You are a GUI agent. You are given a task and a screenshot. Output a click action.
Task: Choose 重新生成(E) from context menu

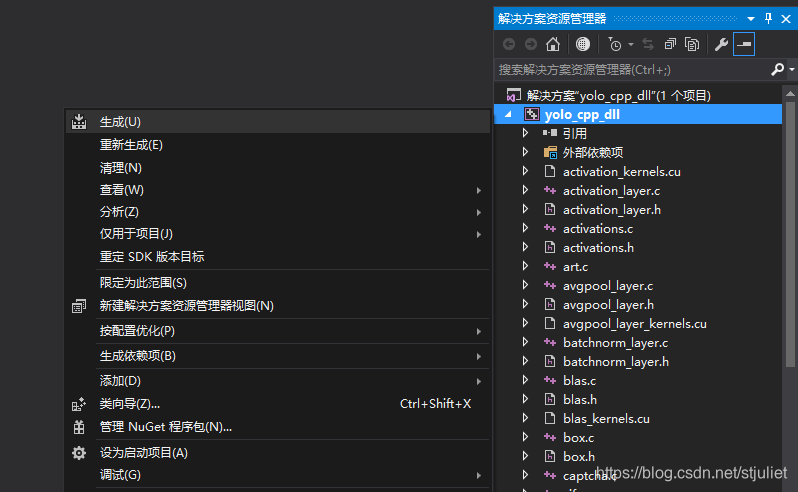pyautogui.click(x=277, y=145)
